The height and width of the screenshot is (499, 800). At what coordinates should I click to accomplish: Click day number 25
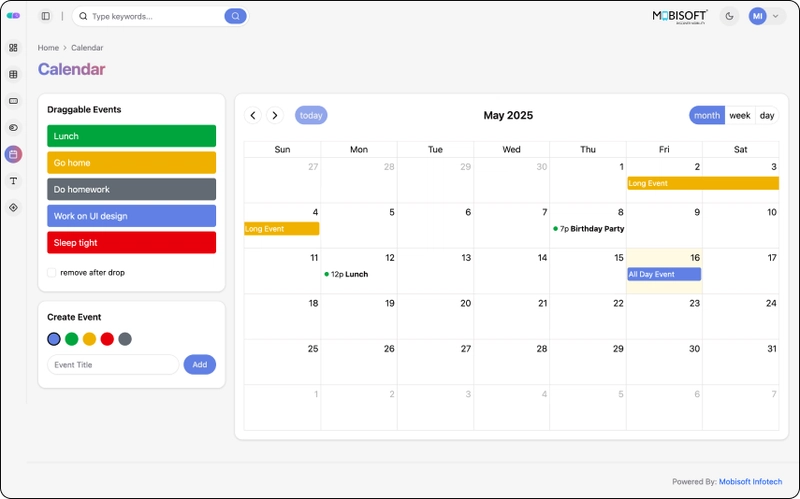point(313,348)
